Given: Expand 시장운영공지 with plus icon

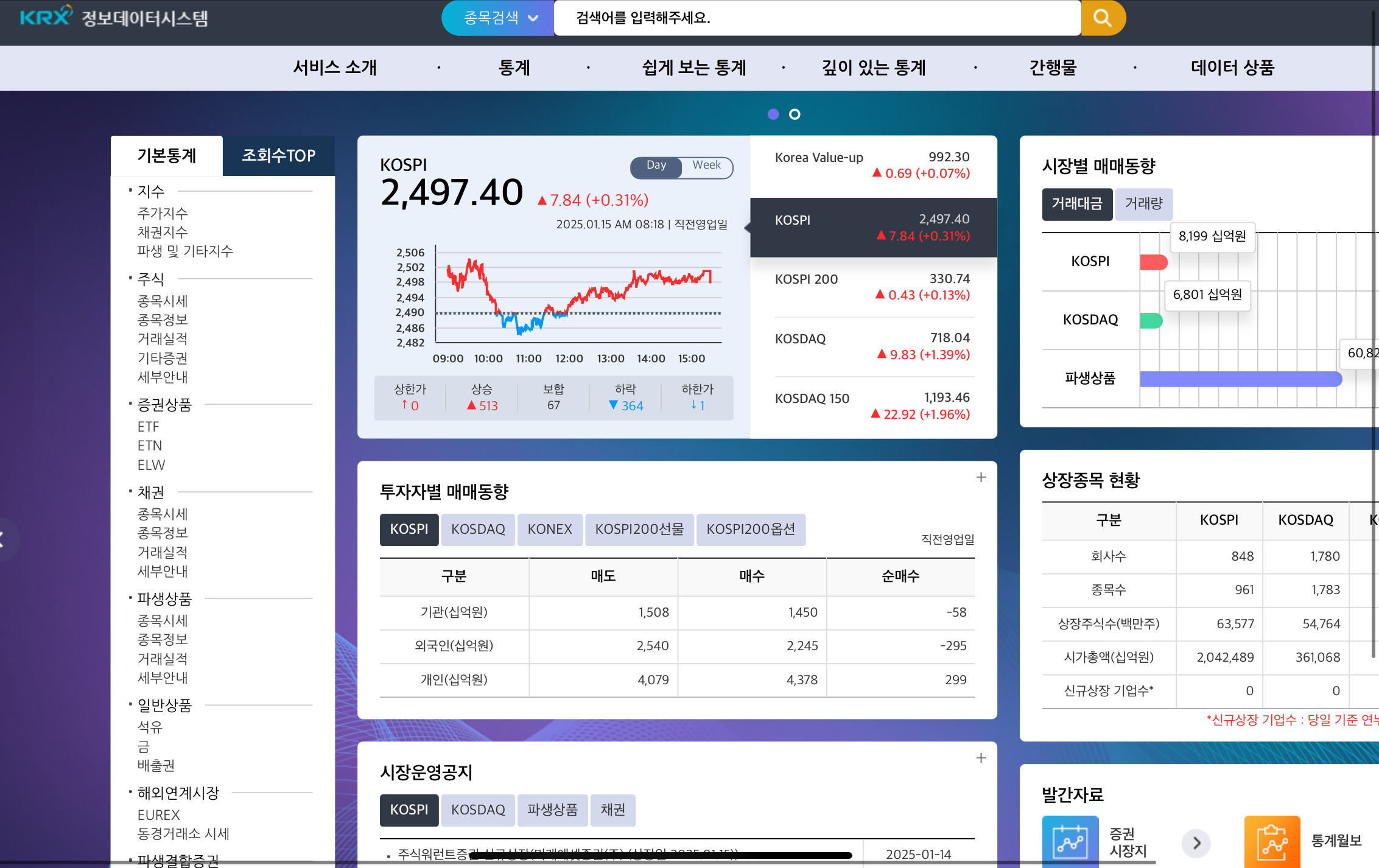Looking at the screenshot, I should (x=981, y=758).
